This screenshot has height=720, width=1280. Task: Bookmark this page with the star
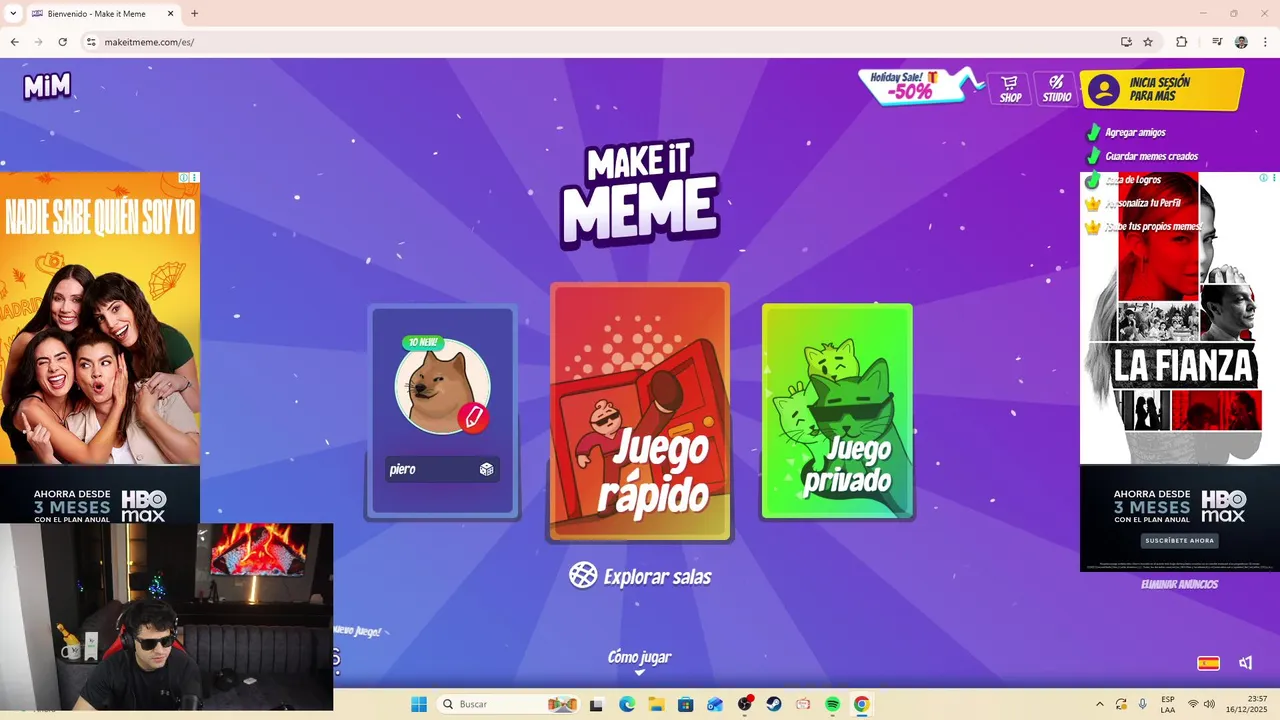click(x=1148, y=42)
